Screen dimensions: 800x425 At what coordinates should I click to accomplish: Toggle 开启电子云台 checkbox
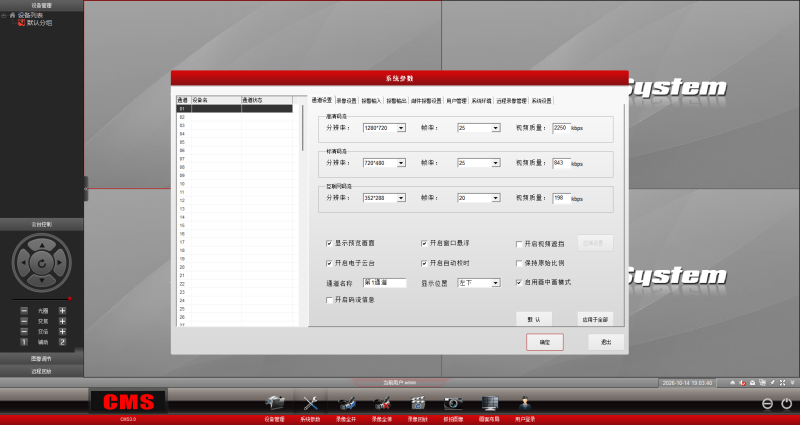point(329,263)
